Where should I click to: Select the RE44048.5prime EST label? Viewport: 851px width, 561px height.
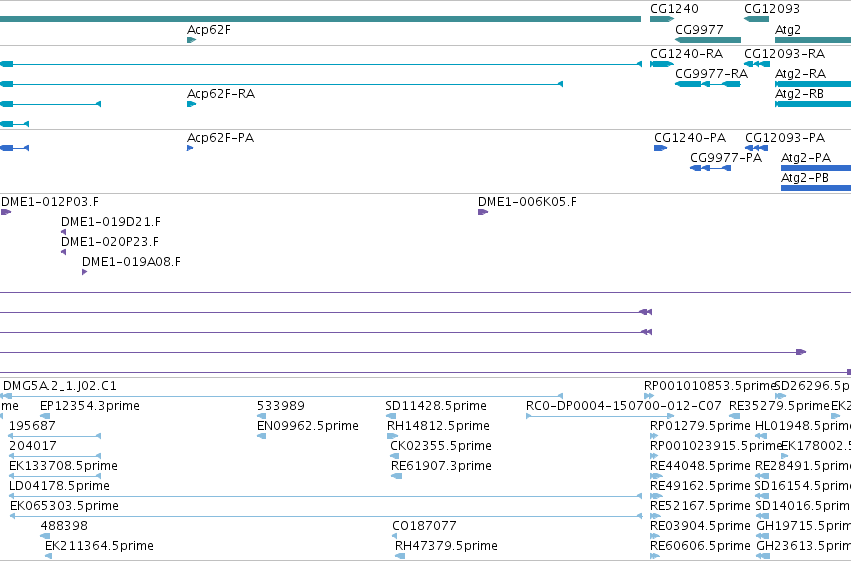click(x=700, y=466)
